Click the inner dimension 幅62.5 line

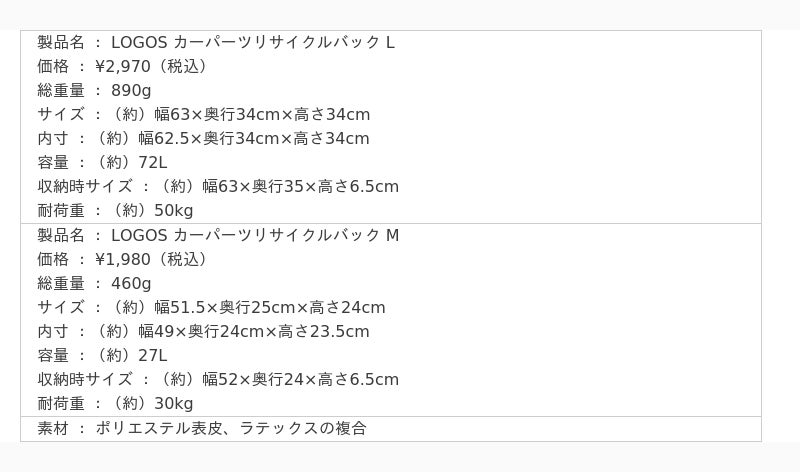(x=204, y=138)
